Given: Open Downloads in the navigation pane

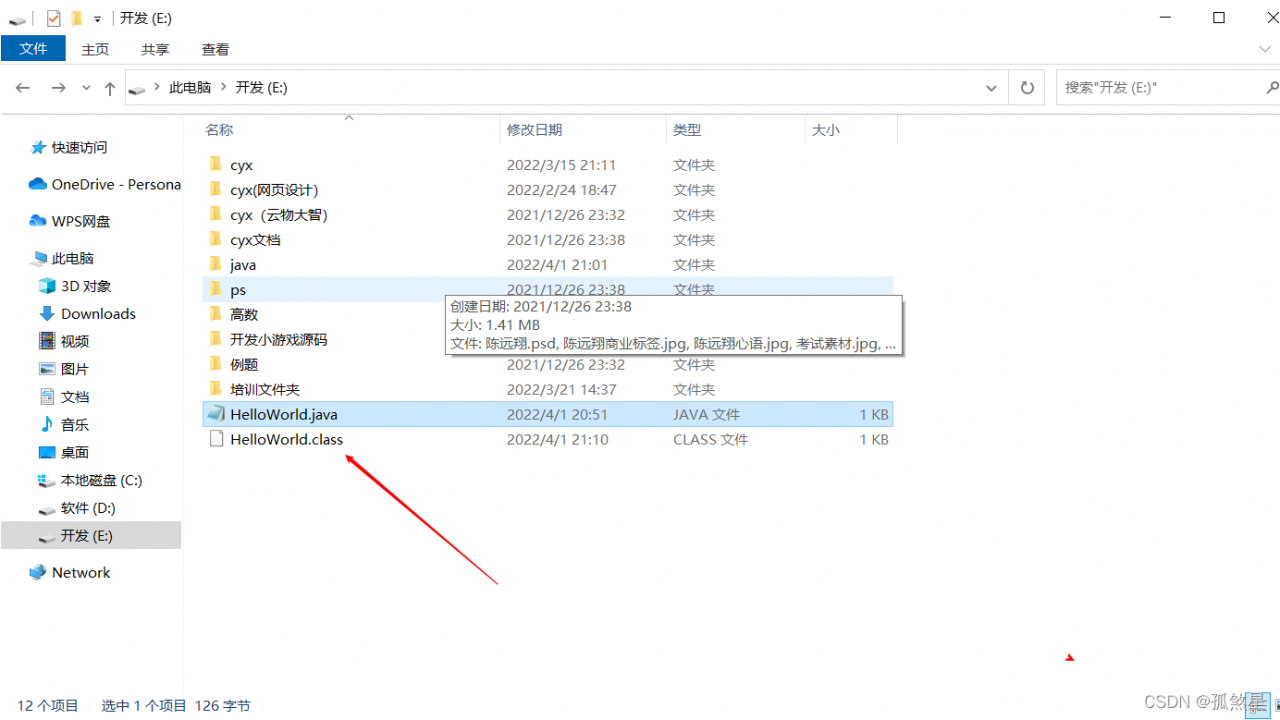Looking at the screenshot, I should 98,314.
